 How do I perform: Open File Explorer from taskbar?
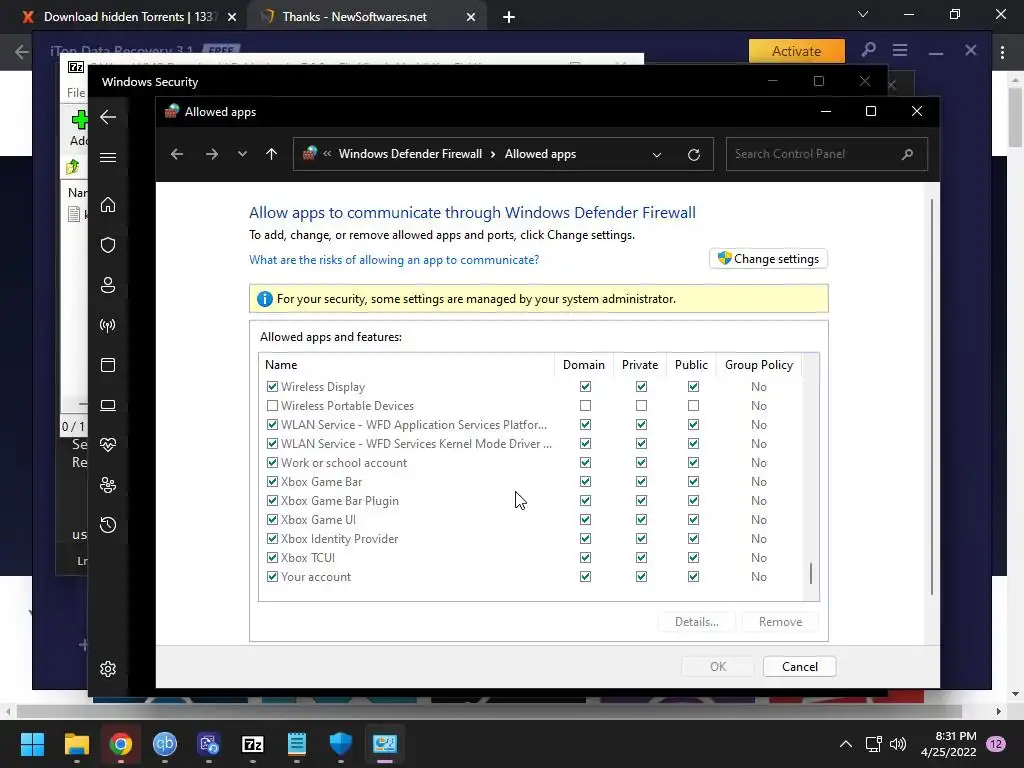77,744
